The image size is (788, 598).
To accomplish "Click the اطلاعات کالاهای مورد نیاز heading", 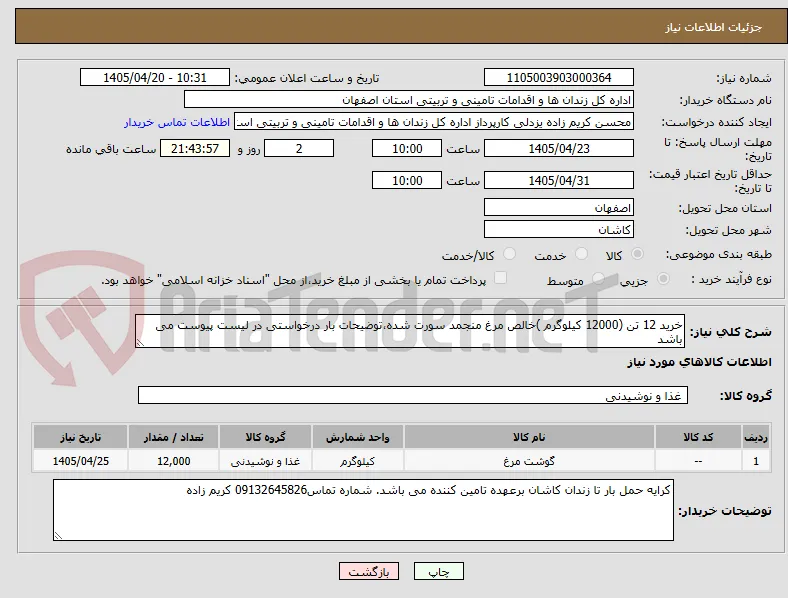I will point(699,362).
